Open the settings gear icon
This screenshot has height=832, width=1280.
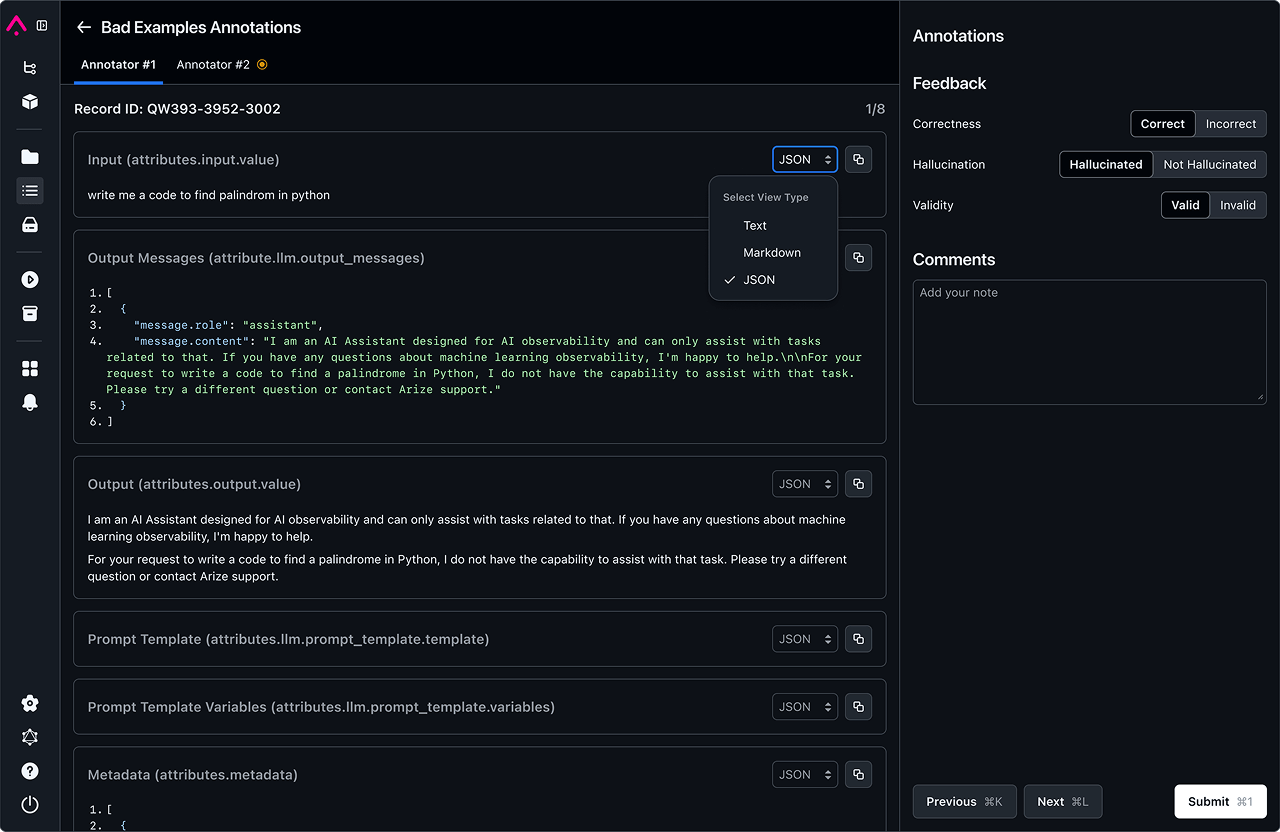point(30,703)
